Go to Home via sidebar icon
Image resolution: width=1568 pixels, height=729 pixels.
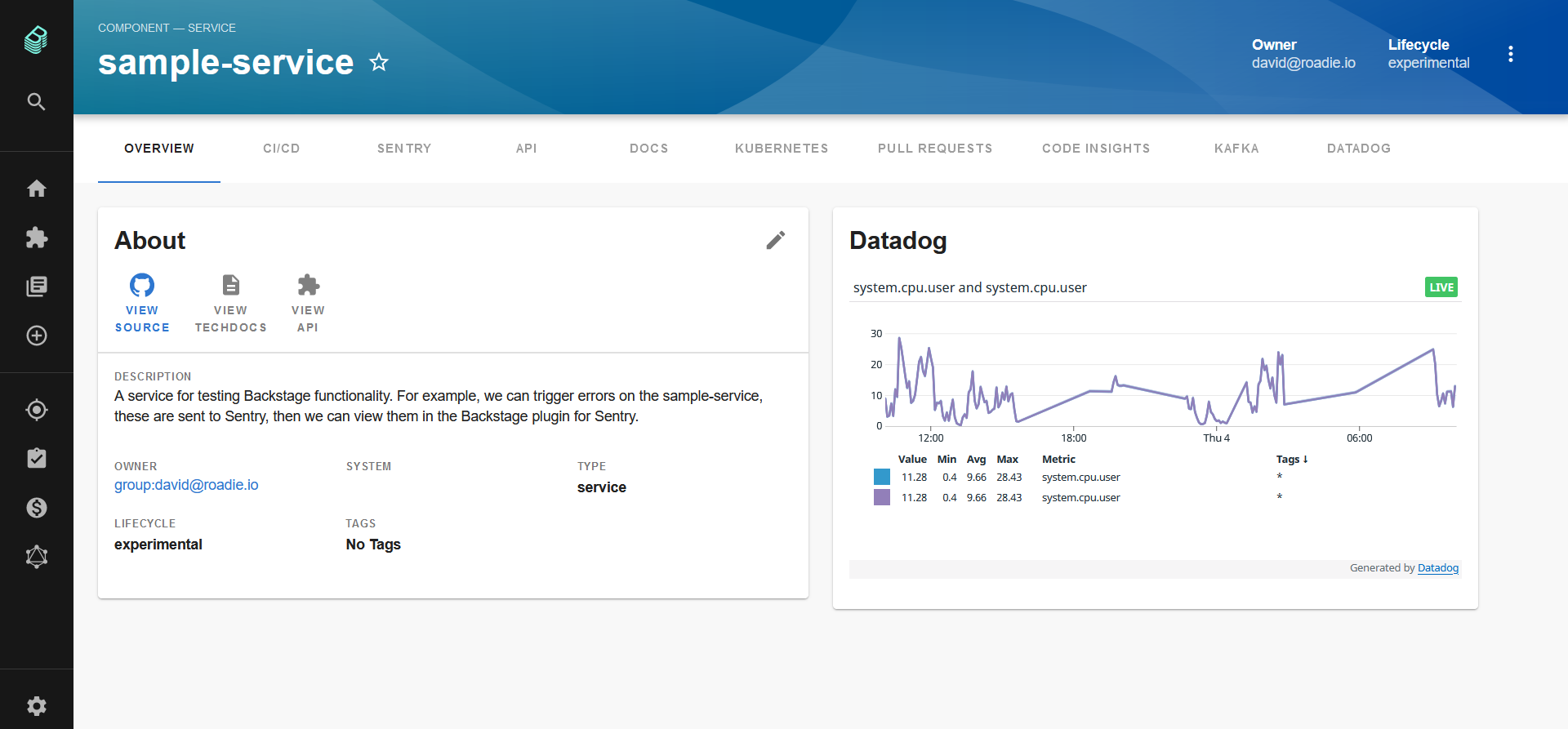coord(36,189)
